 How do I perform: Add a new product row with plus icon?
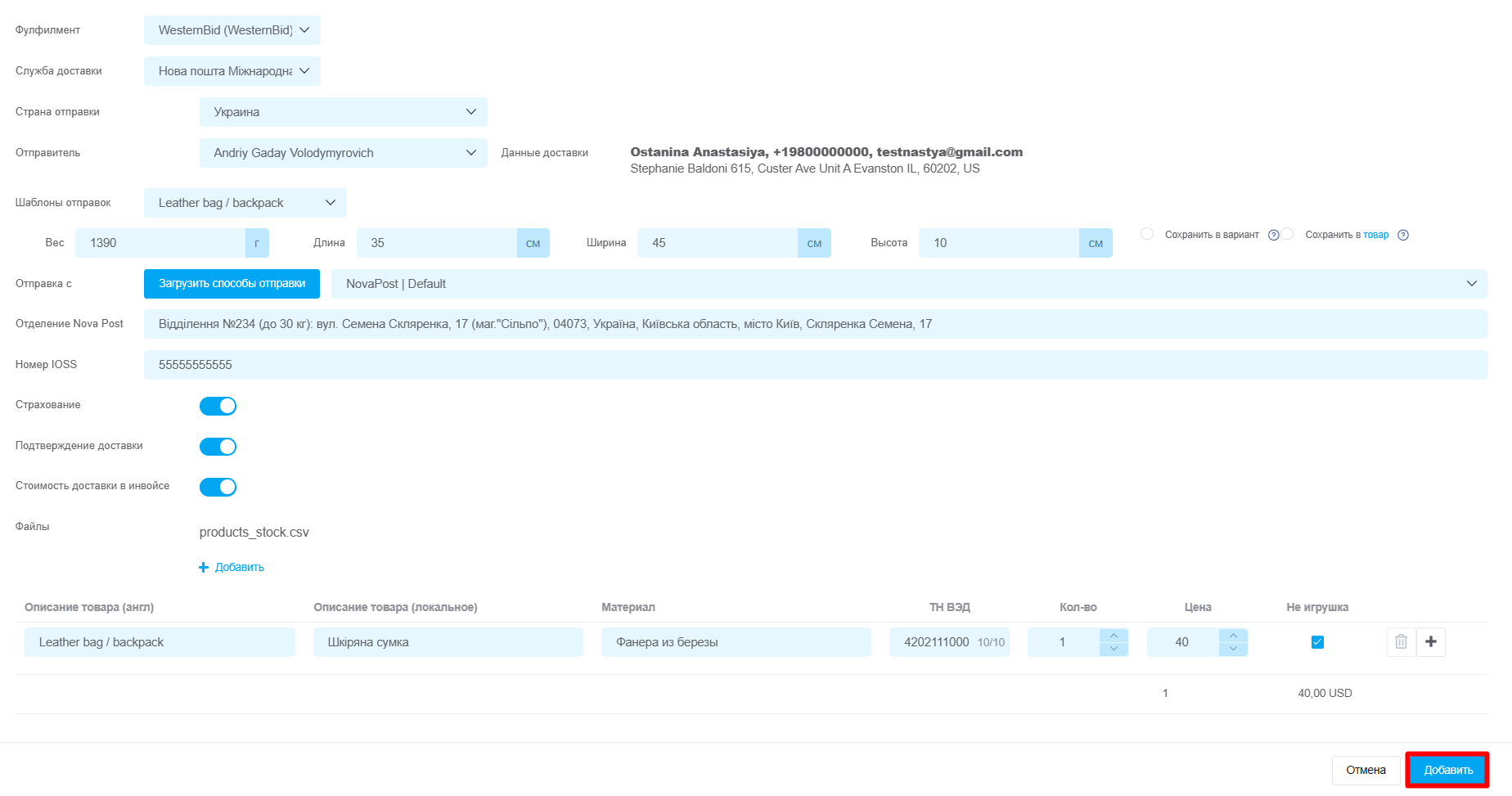click(1431, 642)
